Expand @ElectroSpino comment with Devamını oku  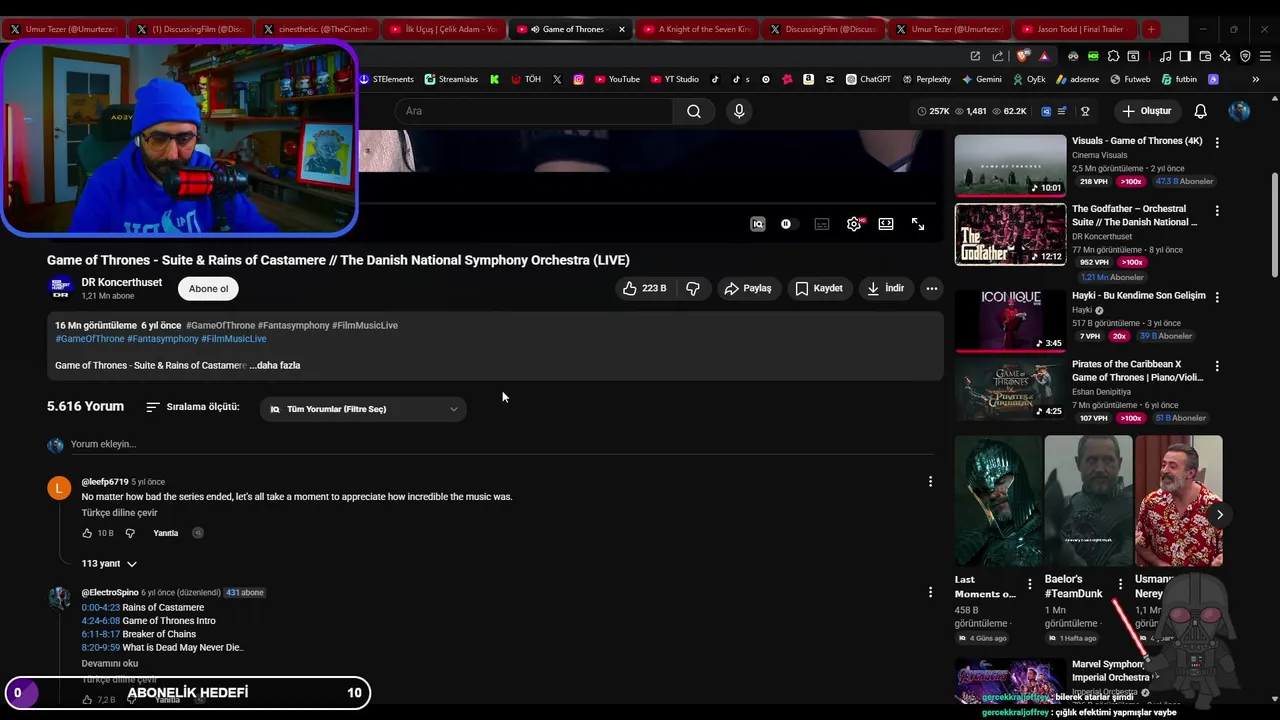click(x=110, y=663)
